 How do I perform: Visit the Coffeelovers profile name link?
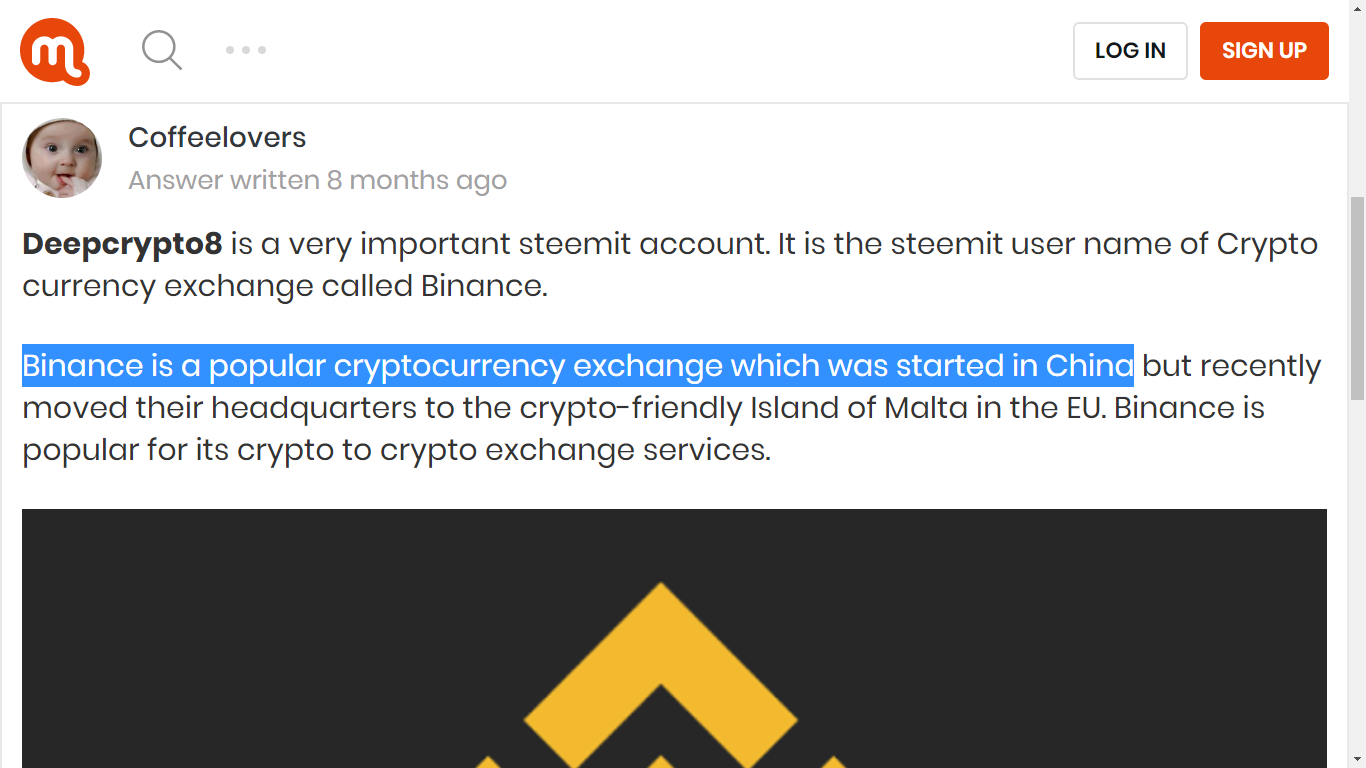(x=217, y=137)
